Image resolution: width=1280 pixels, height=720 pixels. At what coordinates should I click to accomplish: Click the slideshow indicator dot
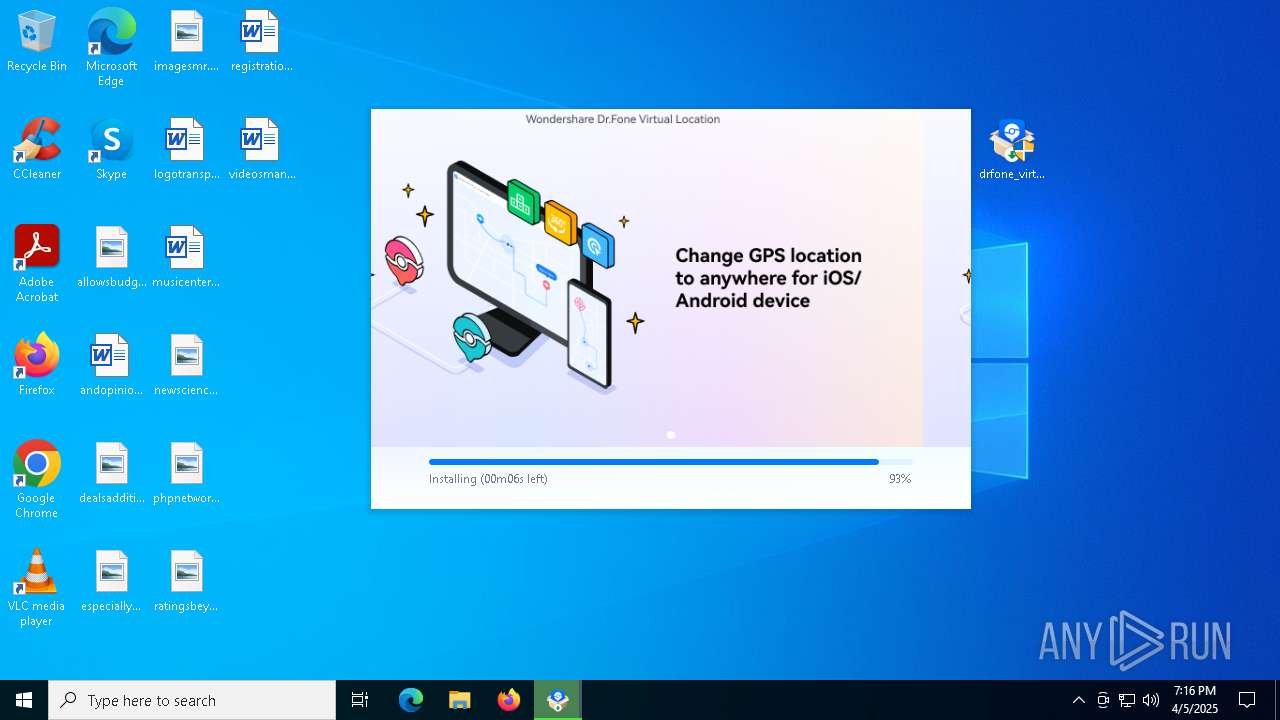click(671, 435)
